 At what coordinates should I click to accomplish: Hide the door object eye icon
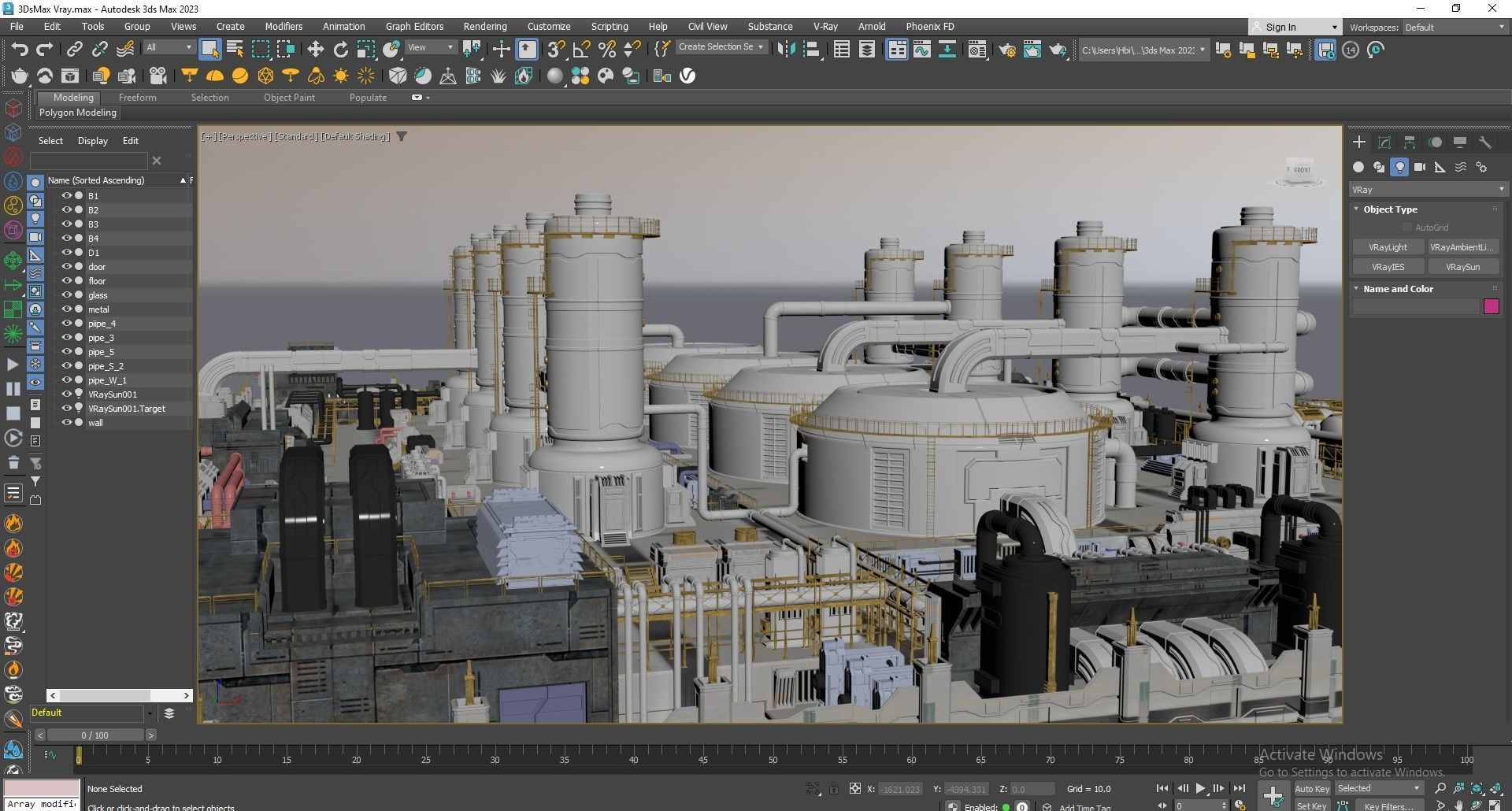coord(67,266)
